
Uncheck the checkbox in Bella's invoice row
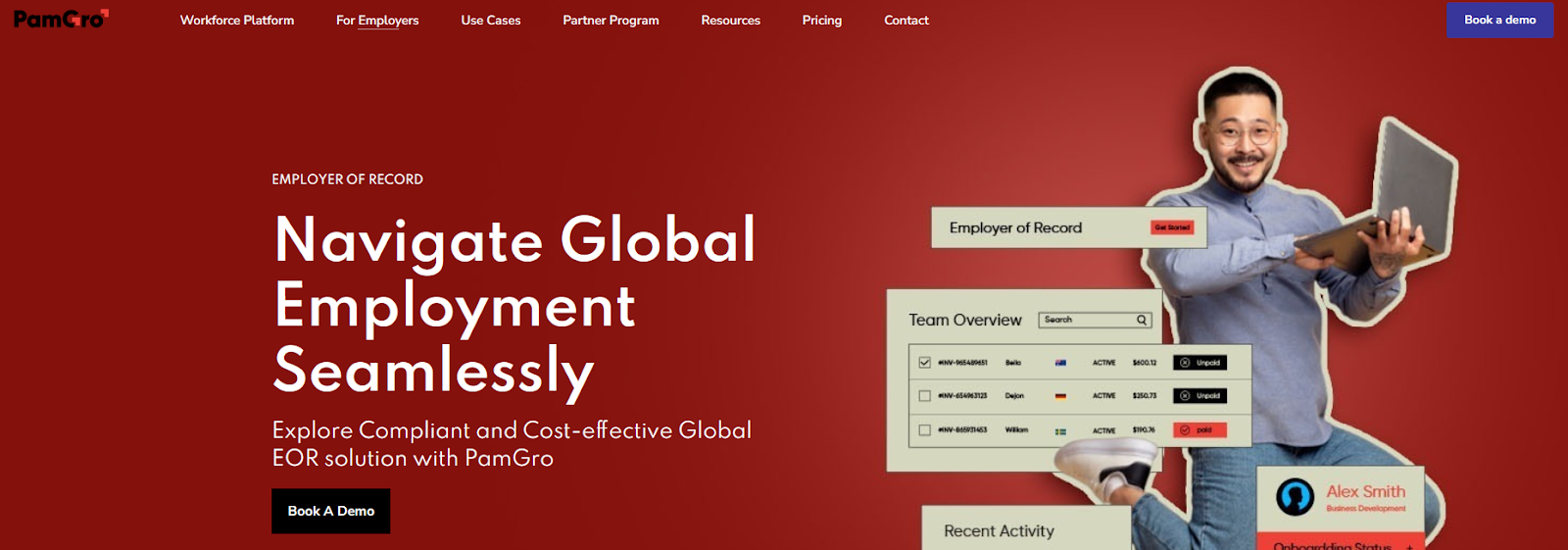924,363
